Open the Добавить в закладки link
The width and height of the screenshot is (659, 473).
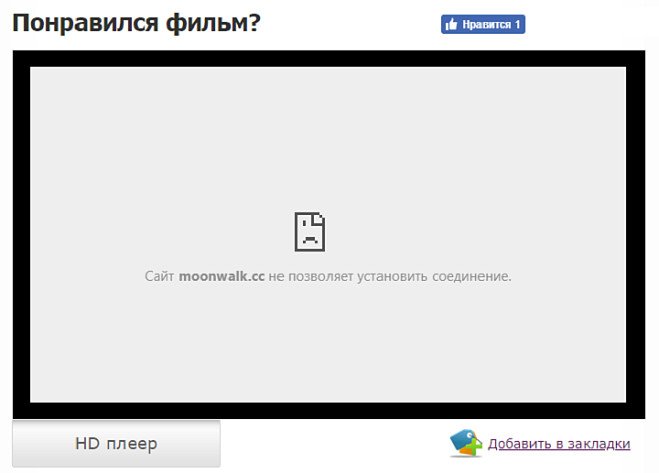click(558, 444)
